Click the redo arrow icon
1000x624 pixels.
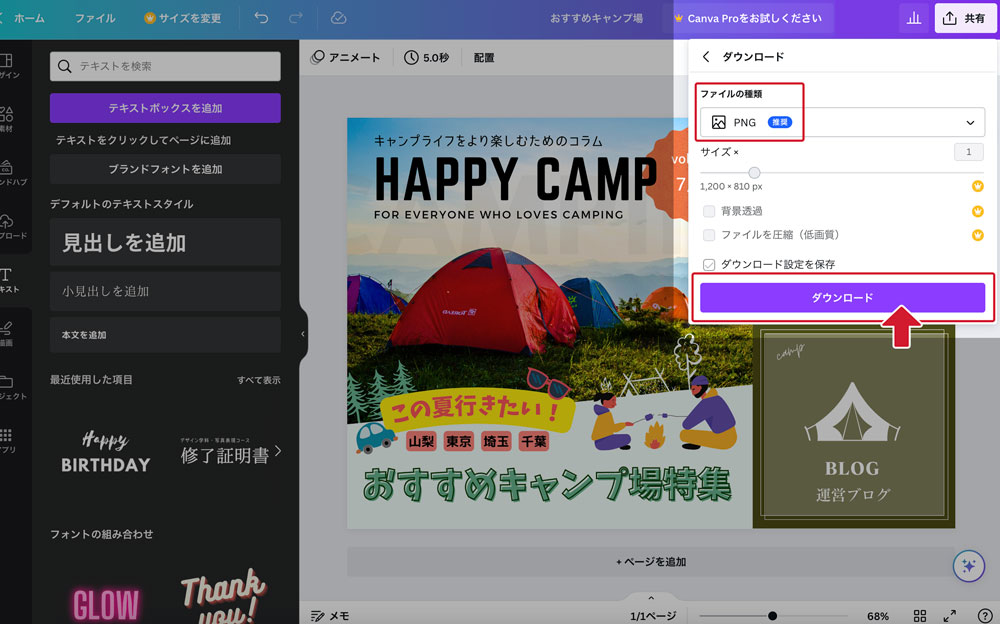pyautogui.click(x=296, y=18)
